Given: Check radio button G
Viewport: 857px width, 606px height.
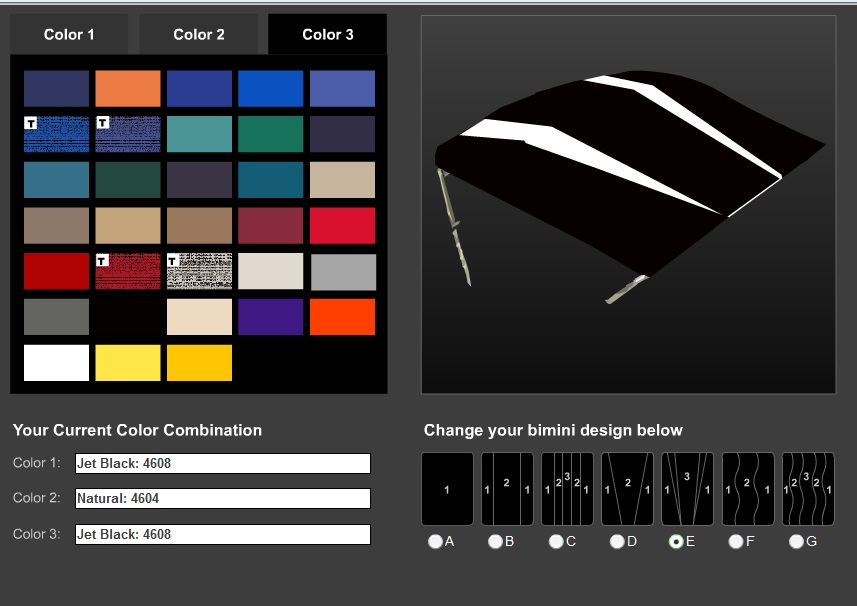Looking at the screenshot, I should pyautogui.click(x=795, y=541).
